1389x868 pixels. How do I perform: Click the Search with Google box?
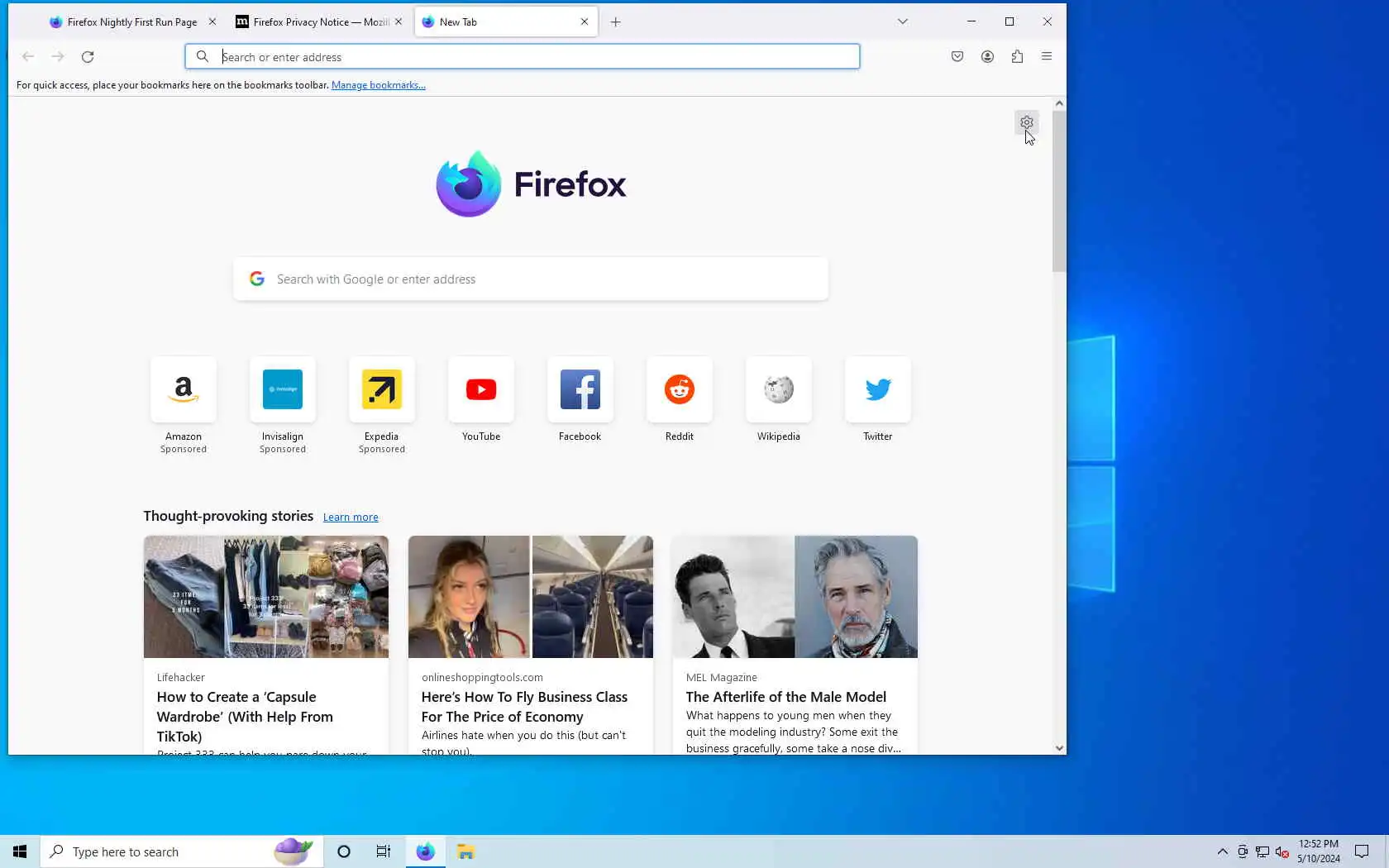pos(531,279)
